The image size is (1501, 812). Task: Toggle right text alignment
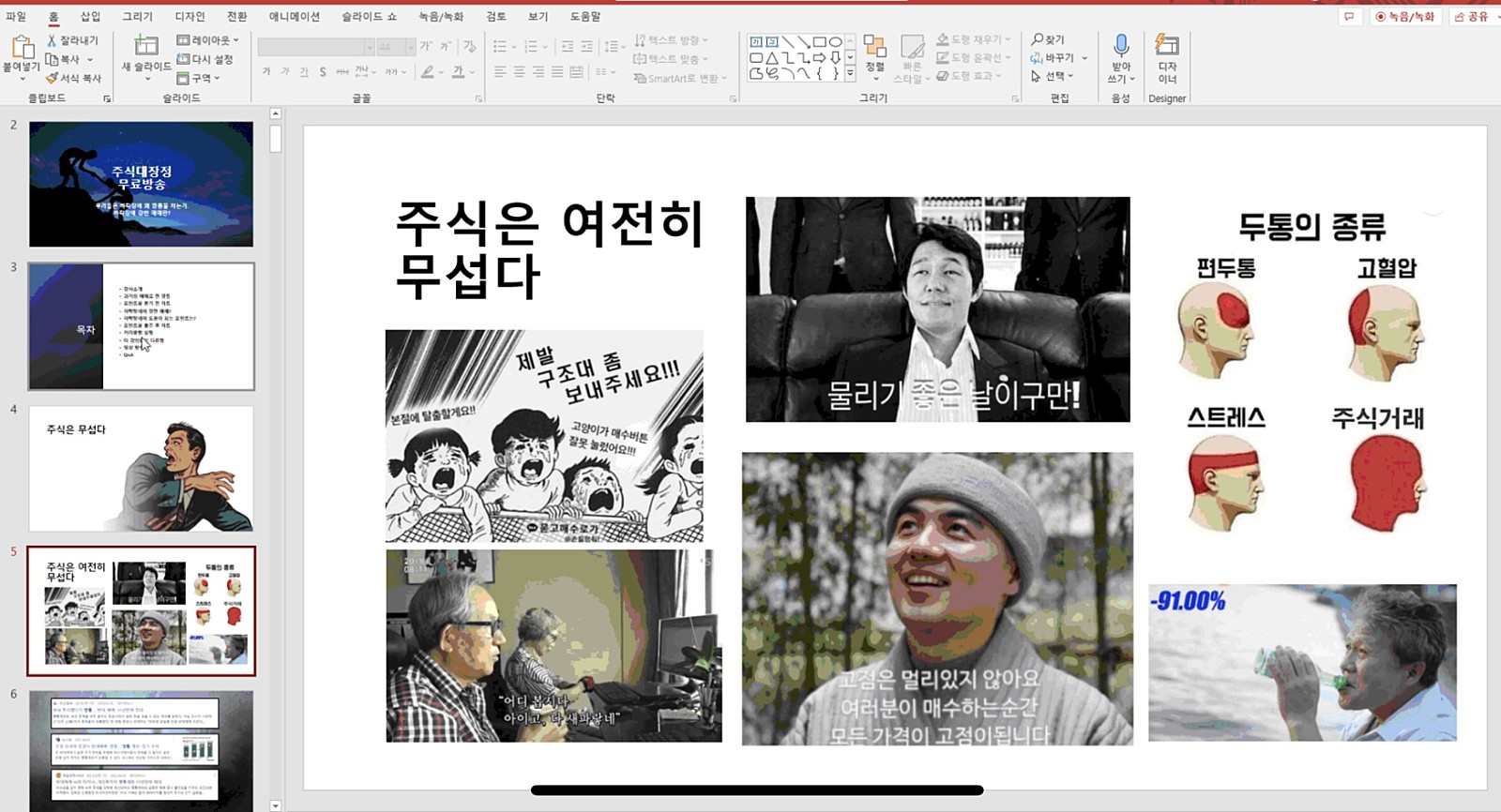538,72
